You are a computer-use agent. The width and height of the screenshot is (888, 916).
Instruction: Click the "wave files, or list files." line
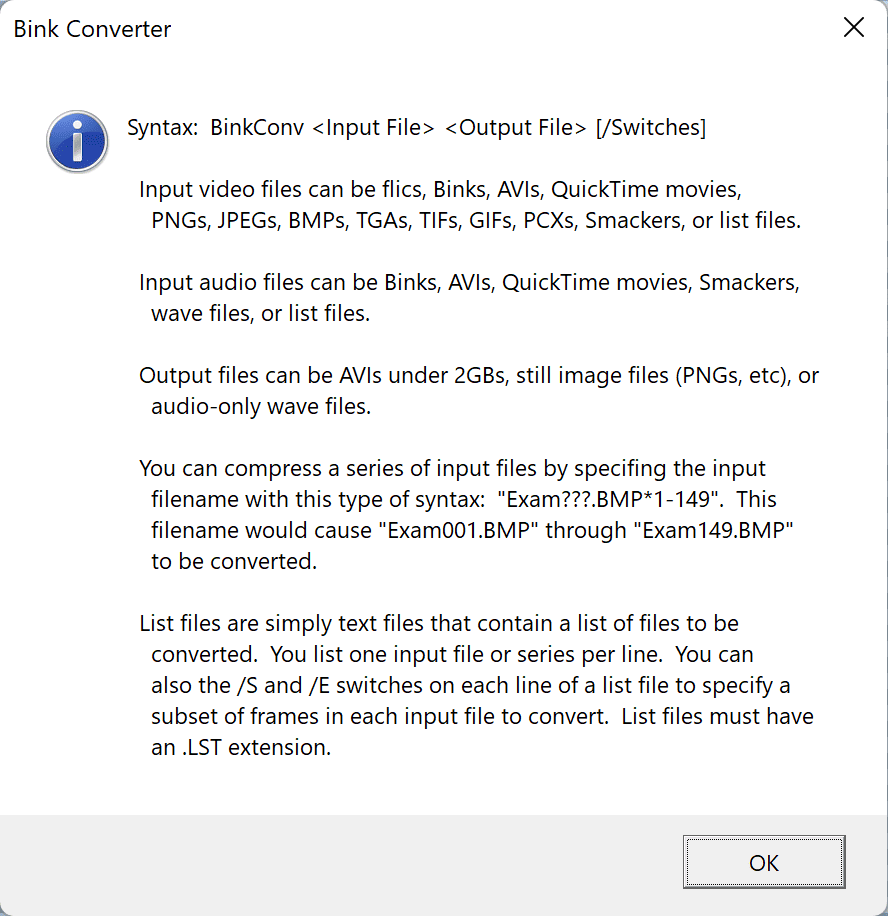[260, 314]
